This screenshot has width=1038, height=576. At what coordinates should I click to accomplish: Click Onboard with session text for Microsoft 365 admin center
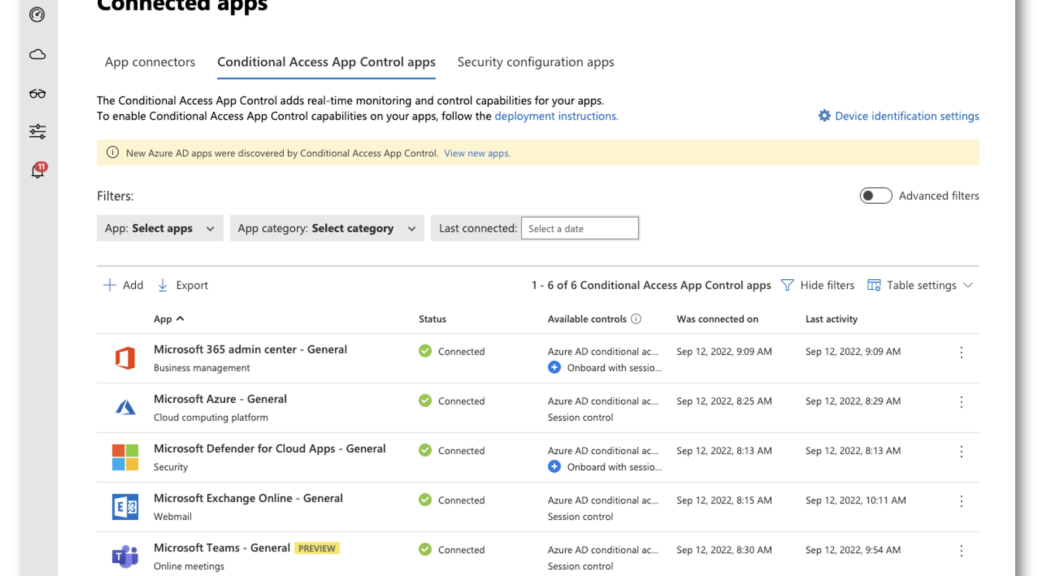614,368
